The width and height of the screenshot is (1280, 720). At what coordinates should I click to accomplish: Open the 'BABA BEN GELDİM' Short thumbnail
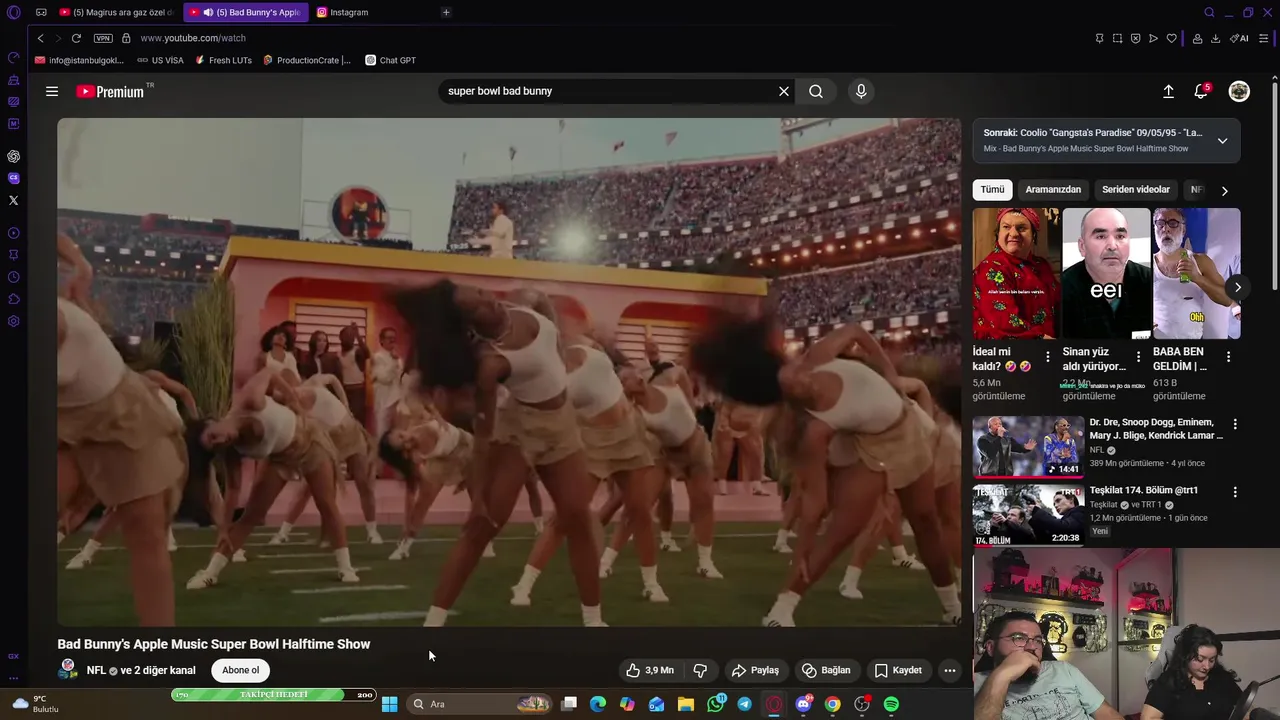(1196, 273)
